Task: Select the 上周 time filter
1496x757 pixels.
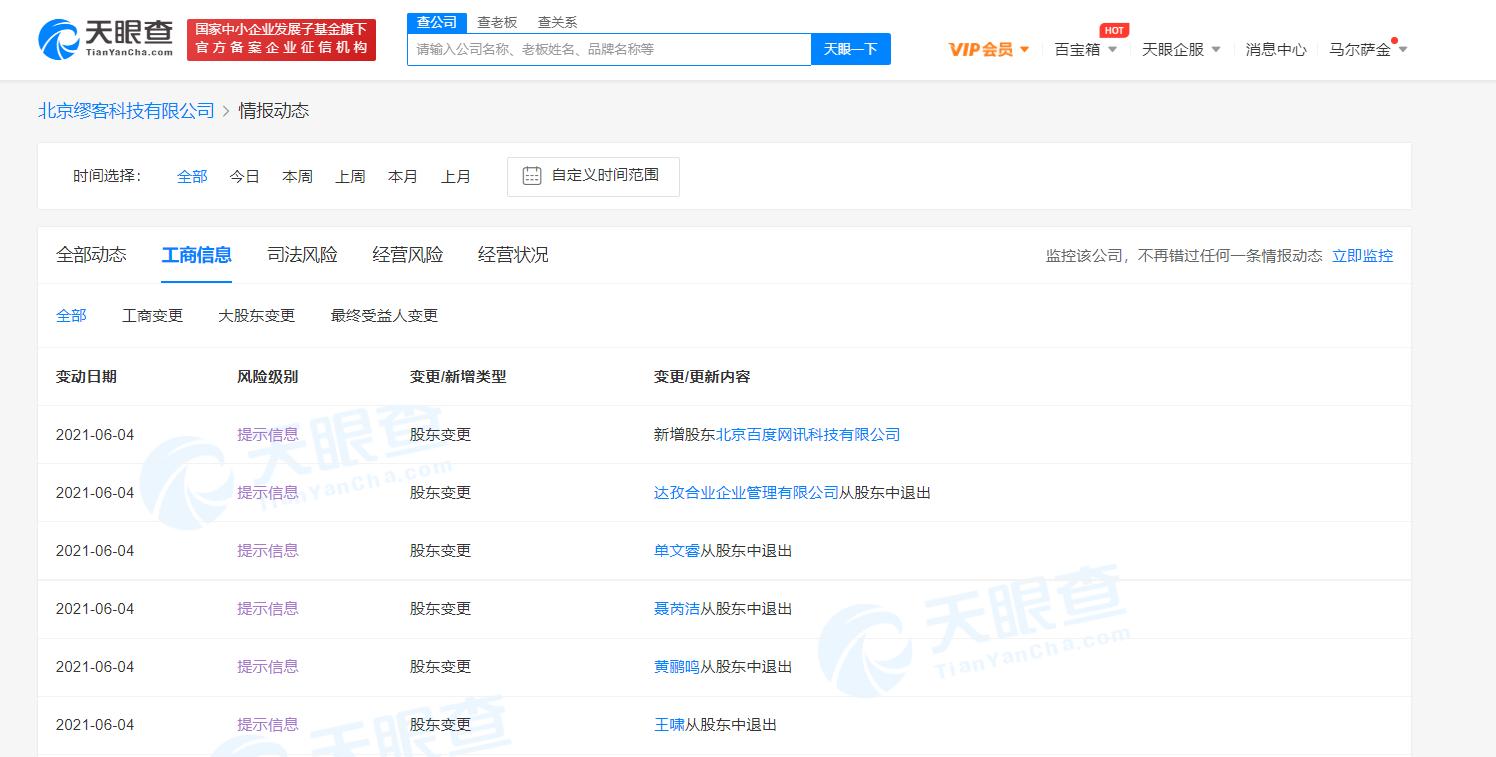Action: coord(350,176)
